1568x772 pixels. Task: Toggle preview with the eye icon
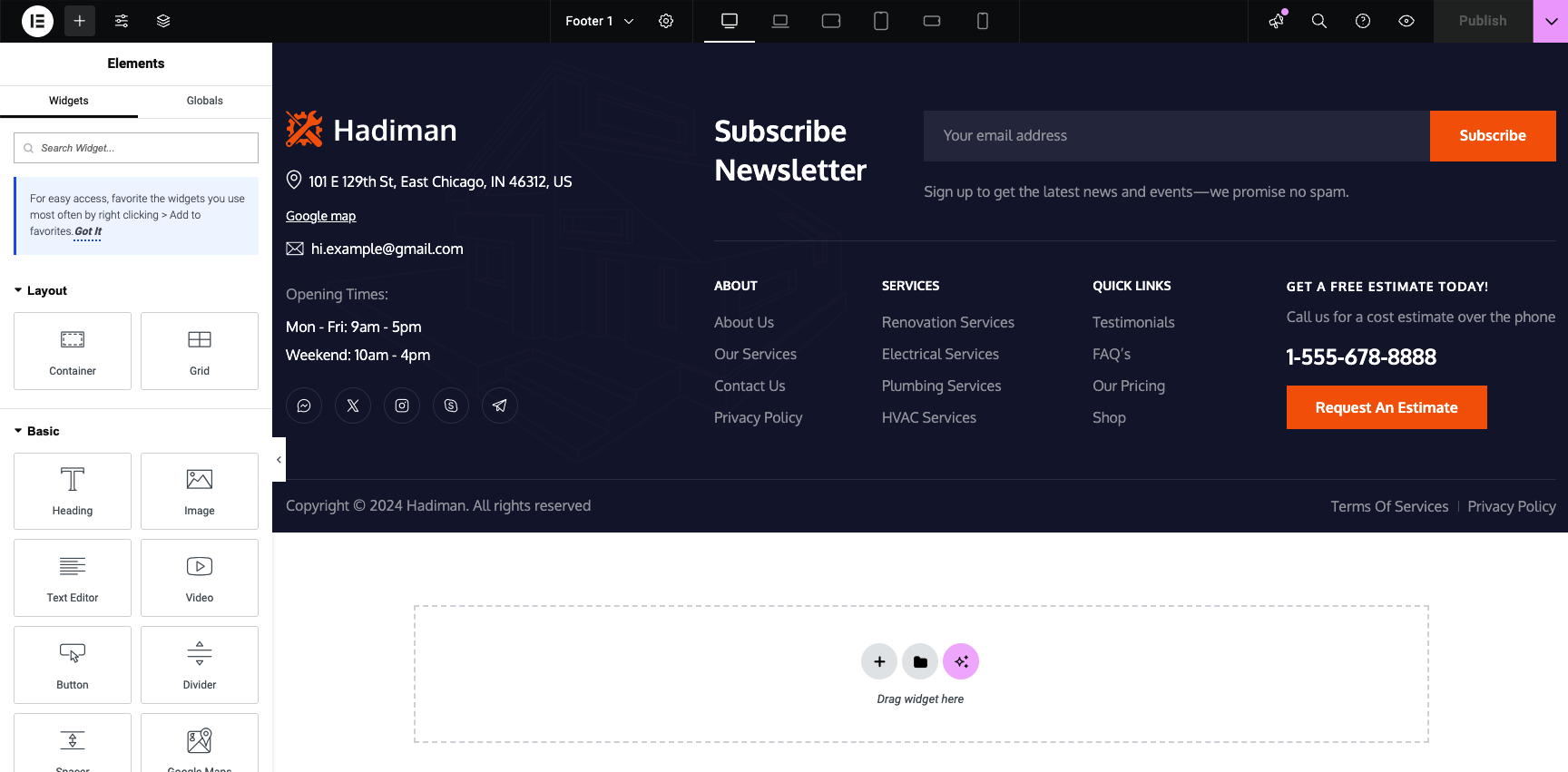[x=1406, y=21]
